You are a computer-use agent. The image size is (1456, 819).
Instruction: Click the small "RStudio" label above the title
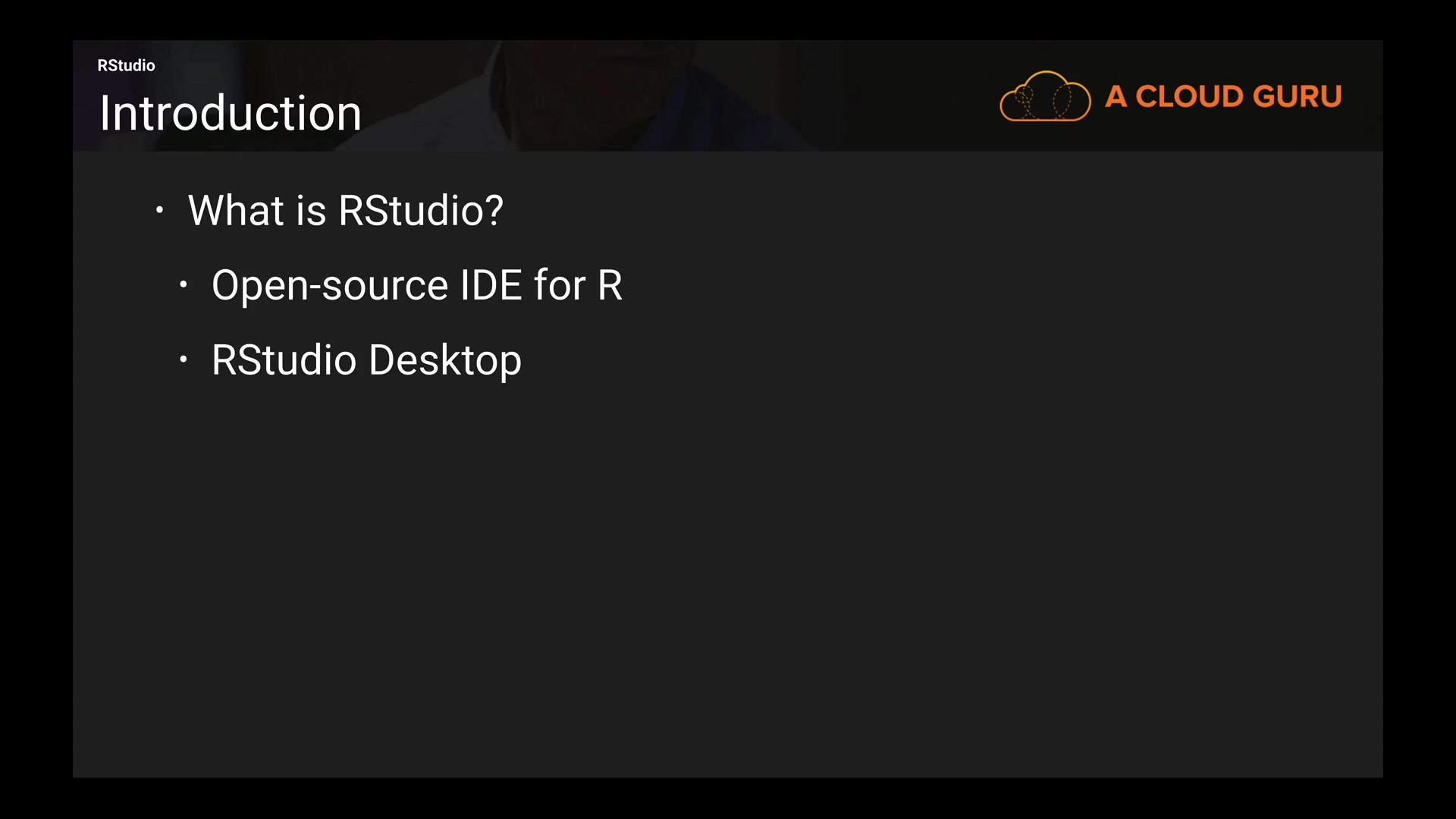click(126, 65)
